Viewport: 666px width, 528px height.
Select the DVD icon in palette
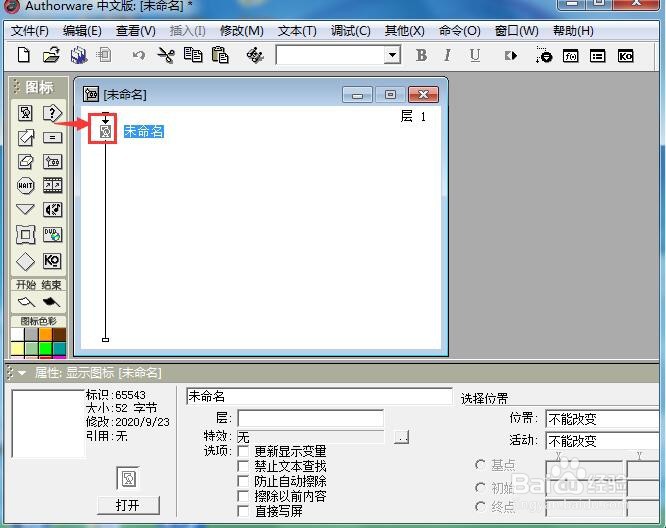click(x=53, y=234)
